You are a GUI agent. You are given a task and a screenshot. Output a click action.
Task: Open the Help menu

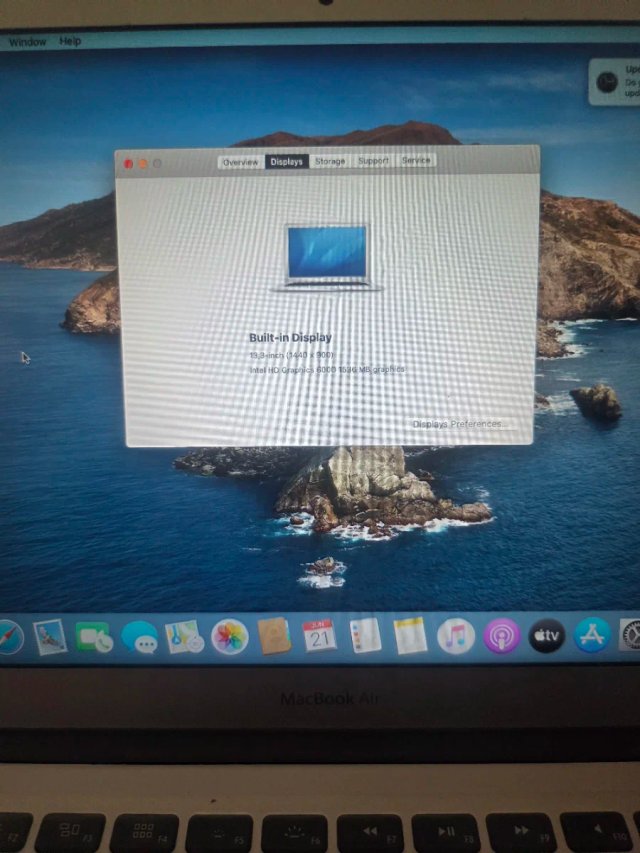pos(70,41)
